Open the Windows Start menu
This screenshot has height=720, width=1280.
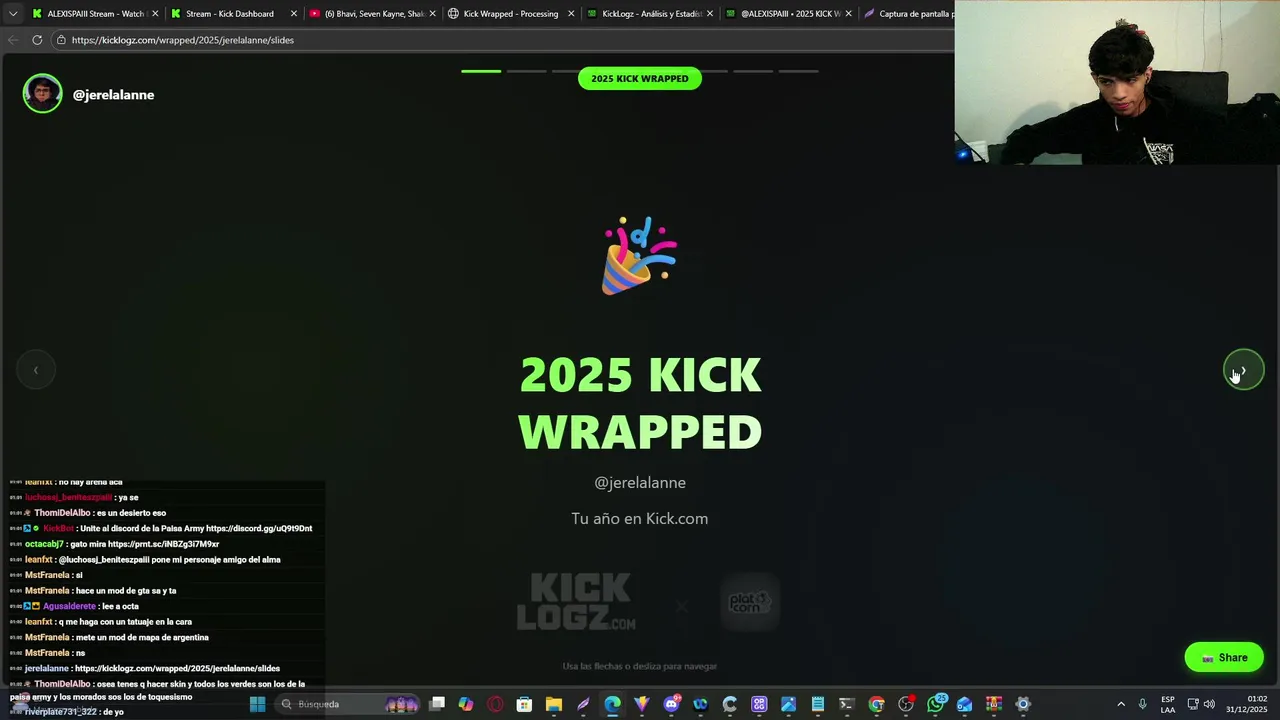point(257,704)
